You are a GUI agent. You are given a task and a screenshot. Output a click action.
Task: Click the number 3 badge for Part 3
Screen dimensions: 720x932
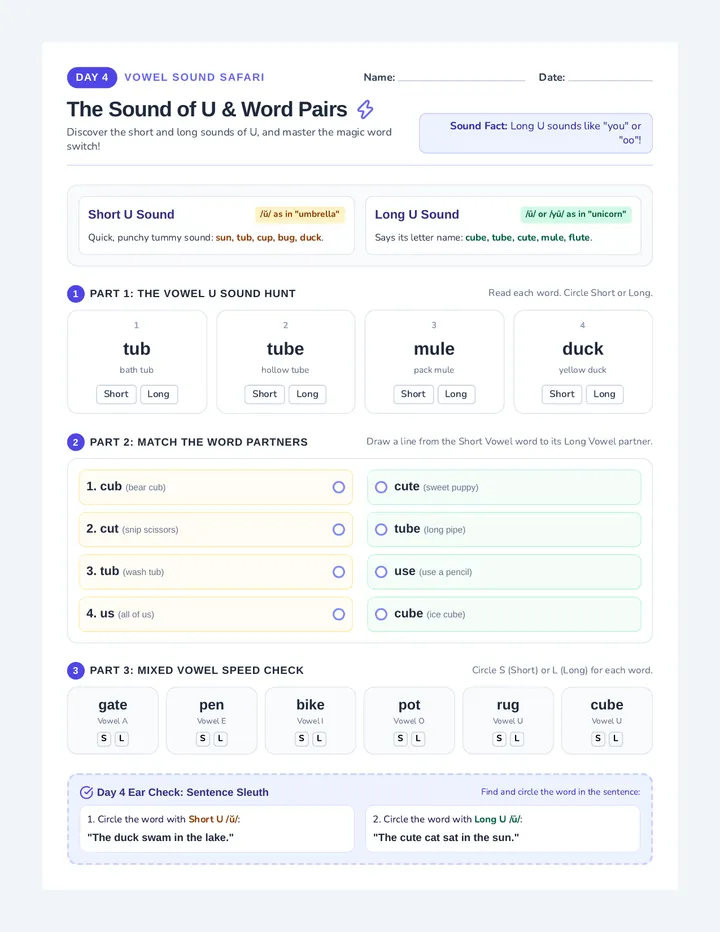(76, 670)
